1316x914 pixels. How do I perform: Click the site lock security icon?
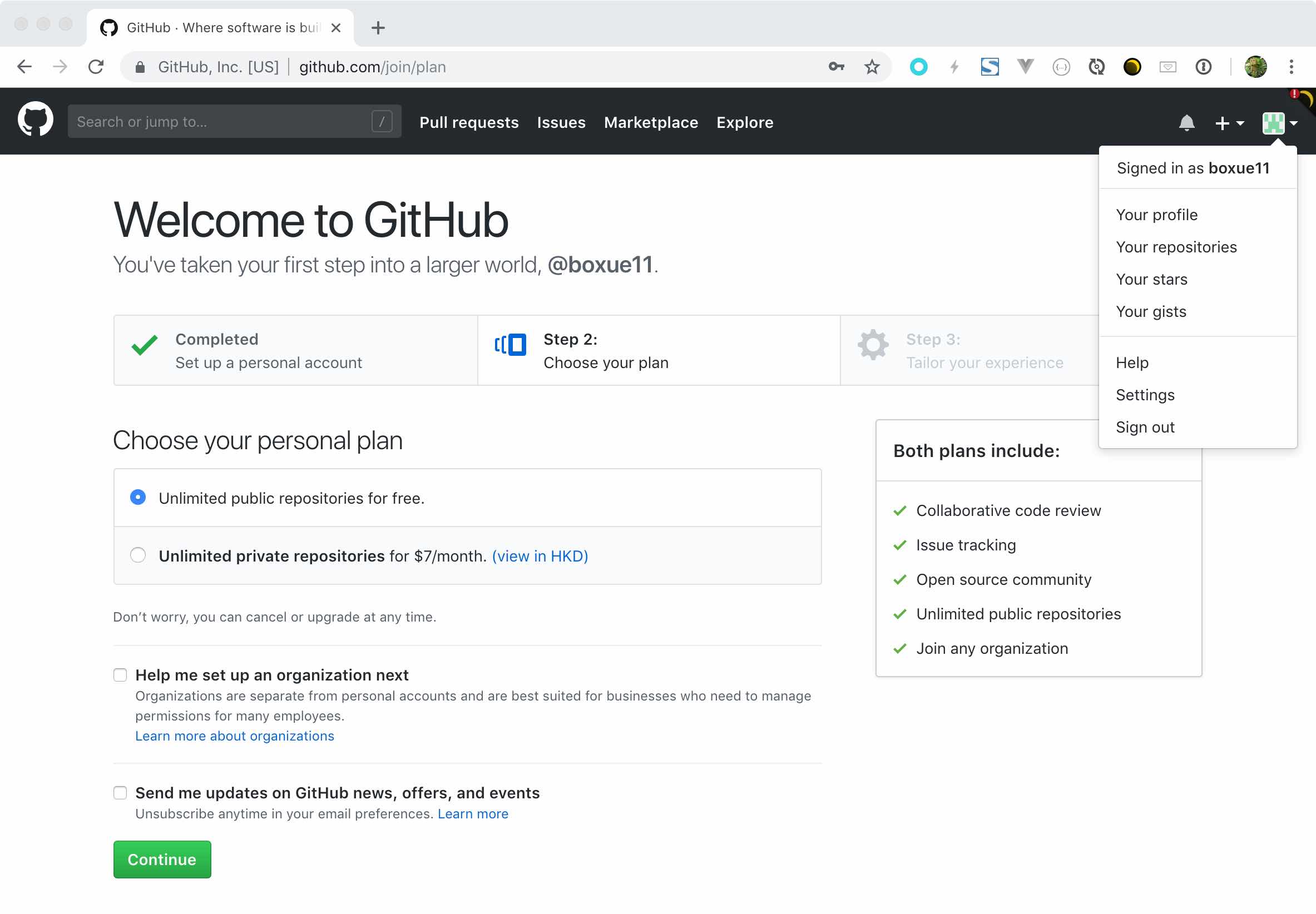click(x=140, y=67)
